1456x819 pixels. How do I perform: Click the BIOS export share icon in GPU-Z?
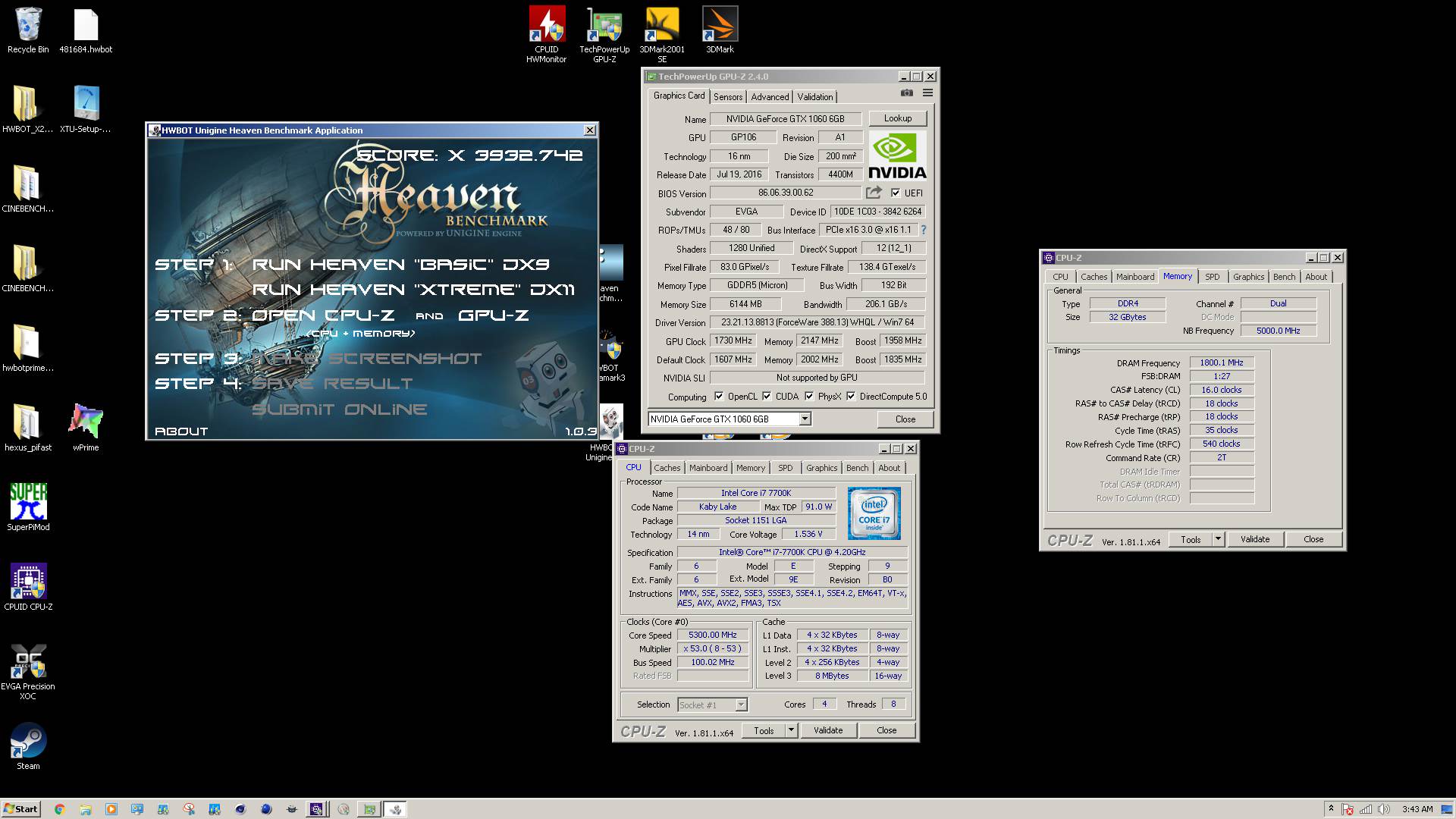tap(874, 193)
